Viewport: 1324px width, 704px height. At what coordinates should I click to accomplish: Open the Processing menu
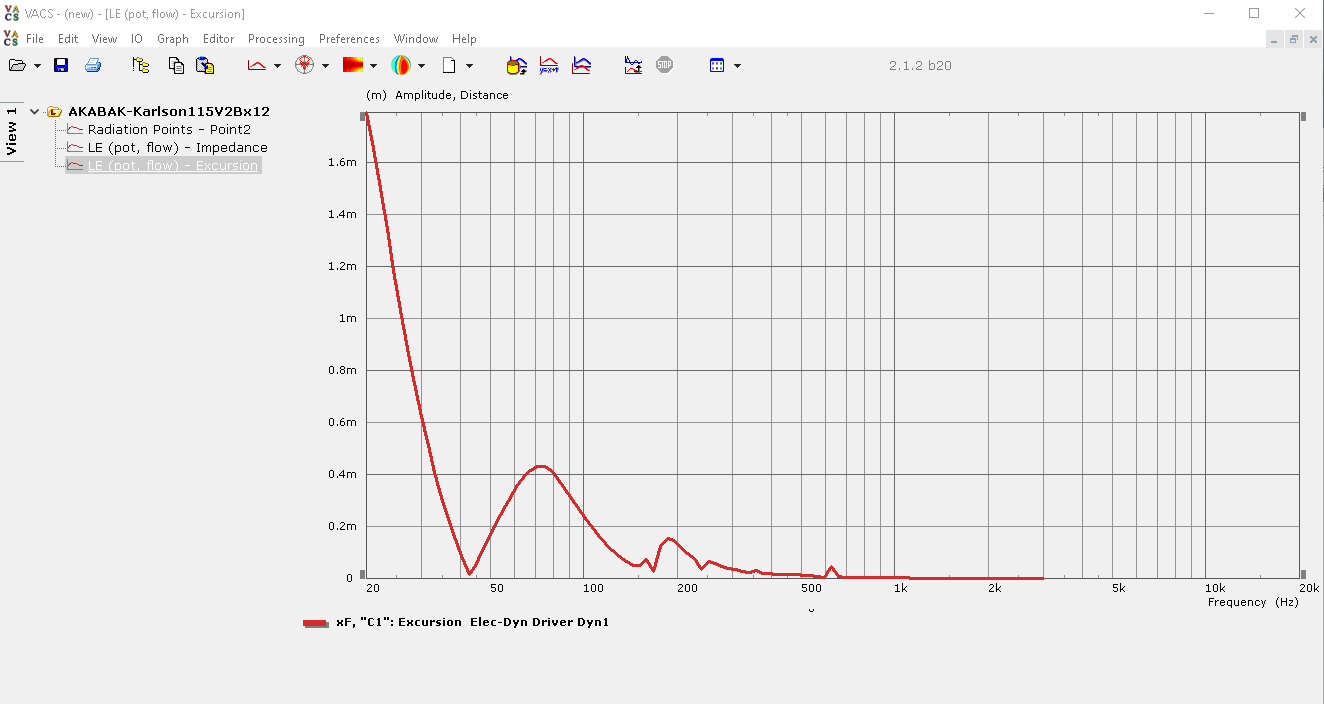coord(276,39)
